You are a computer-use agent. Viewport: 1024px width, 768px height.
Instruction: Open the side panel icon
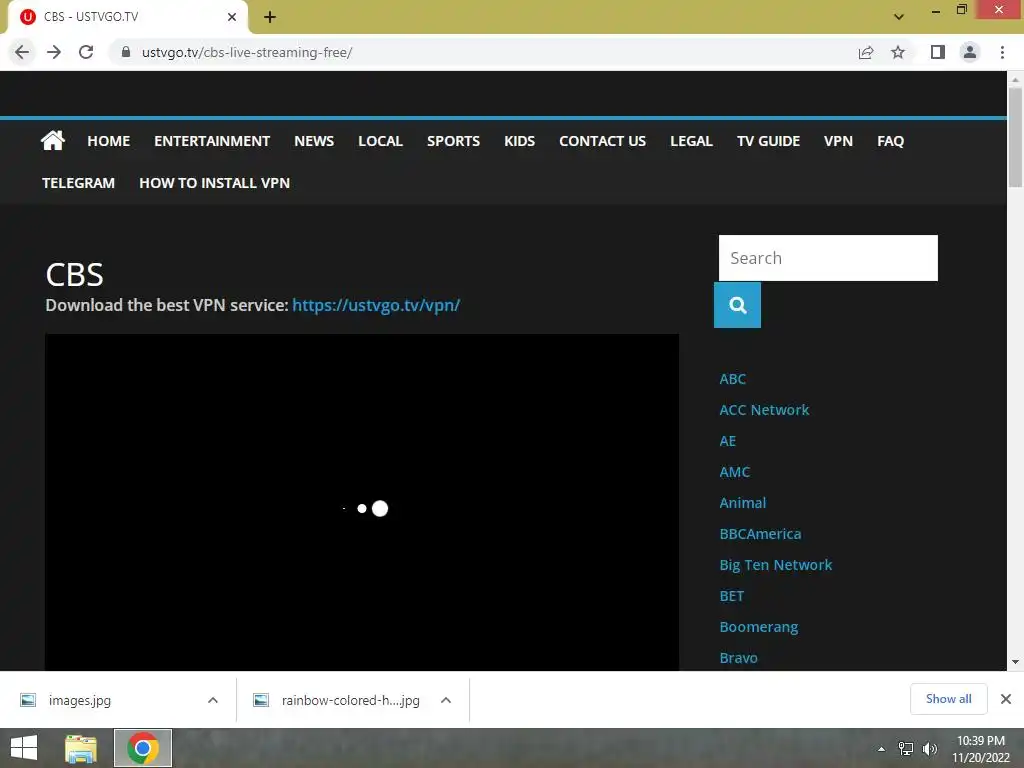[938, 52]
